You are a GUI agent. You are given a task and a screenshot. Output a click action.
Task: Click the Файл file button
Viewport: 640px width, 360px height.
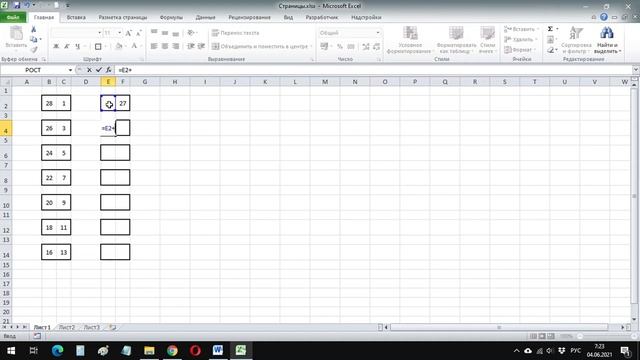(x=13, y=18)
